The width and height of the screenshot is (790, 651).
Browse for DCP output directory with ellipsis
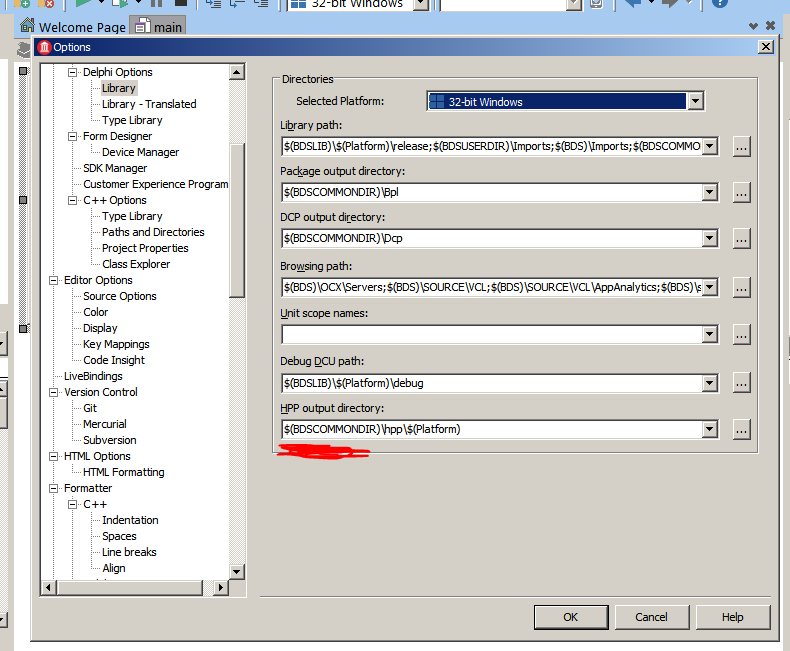click(x=741, y=238)
